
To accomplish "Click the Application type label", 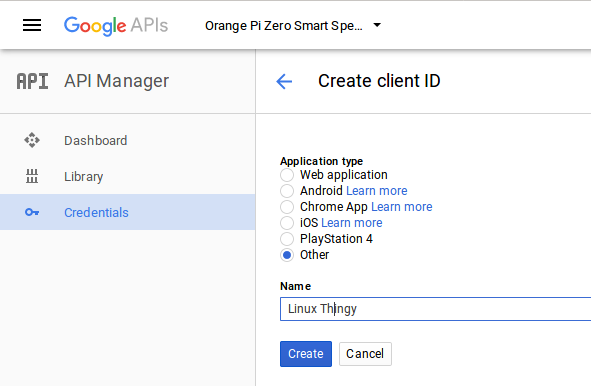I will coord(322,161).
